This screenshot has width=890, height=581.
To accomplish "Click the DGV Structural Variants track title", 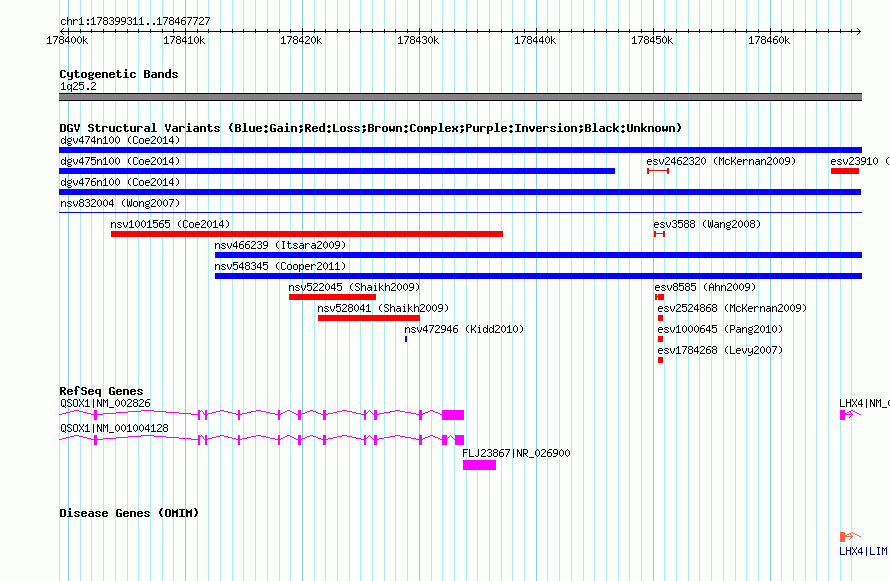I will pos(371,128).
